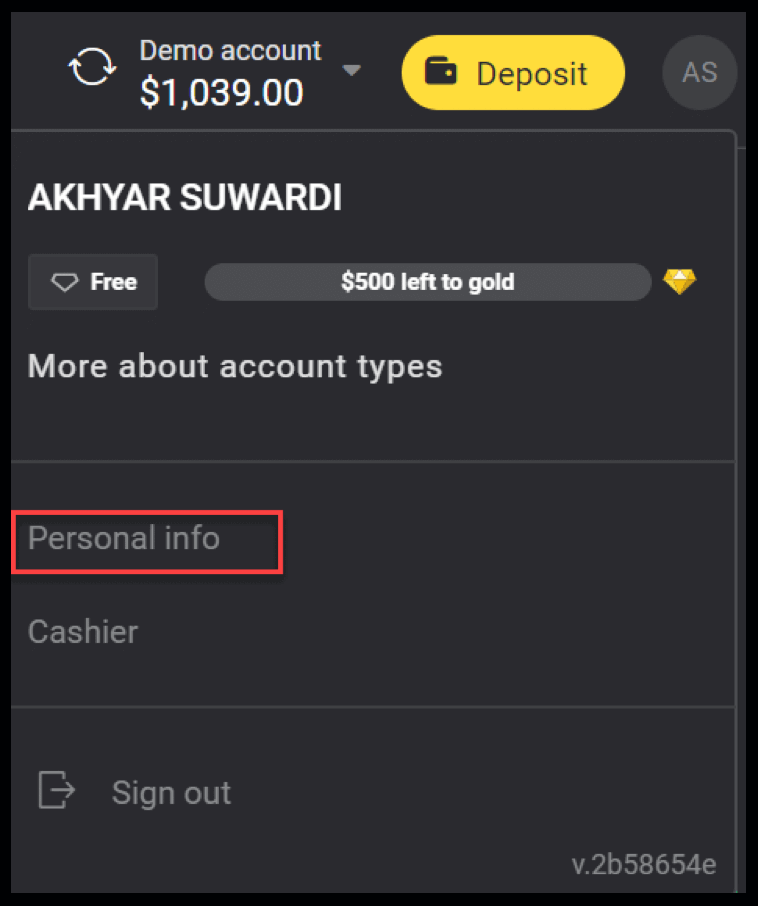Image resolution: width=758 pixels, height=906 pixels.
Task: Open the Demo account label selector
Action: click(230, 51)
